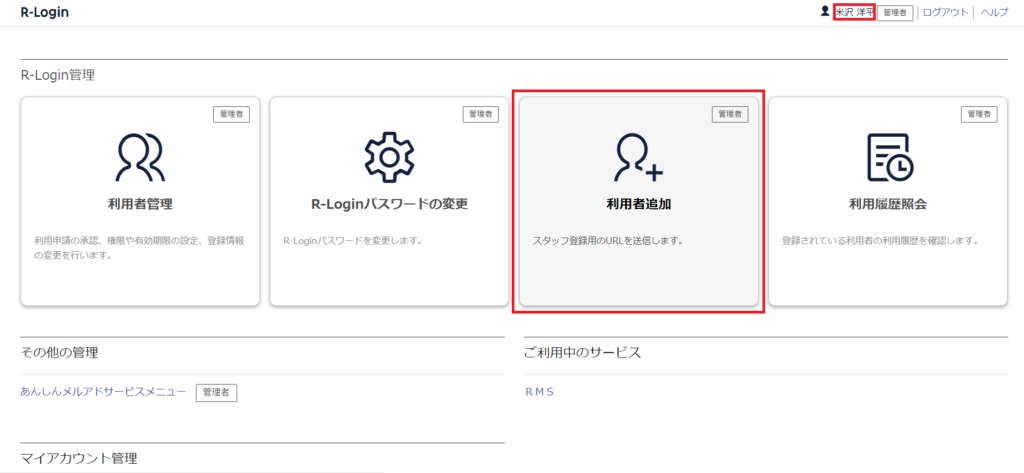Screen dimensions: 1024x473
Task: Click the two-person icon for 利用者管理
Action: pyautogui.click(x=140, y=156)
